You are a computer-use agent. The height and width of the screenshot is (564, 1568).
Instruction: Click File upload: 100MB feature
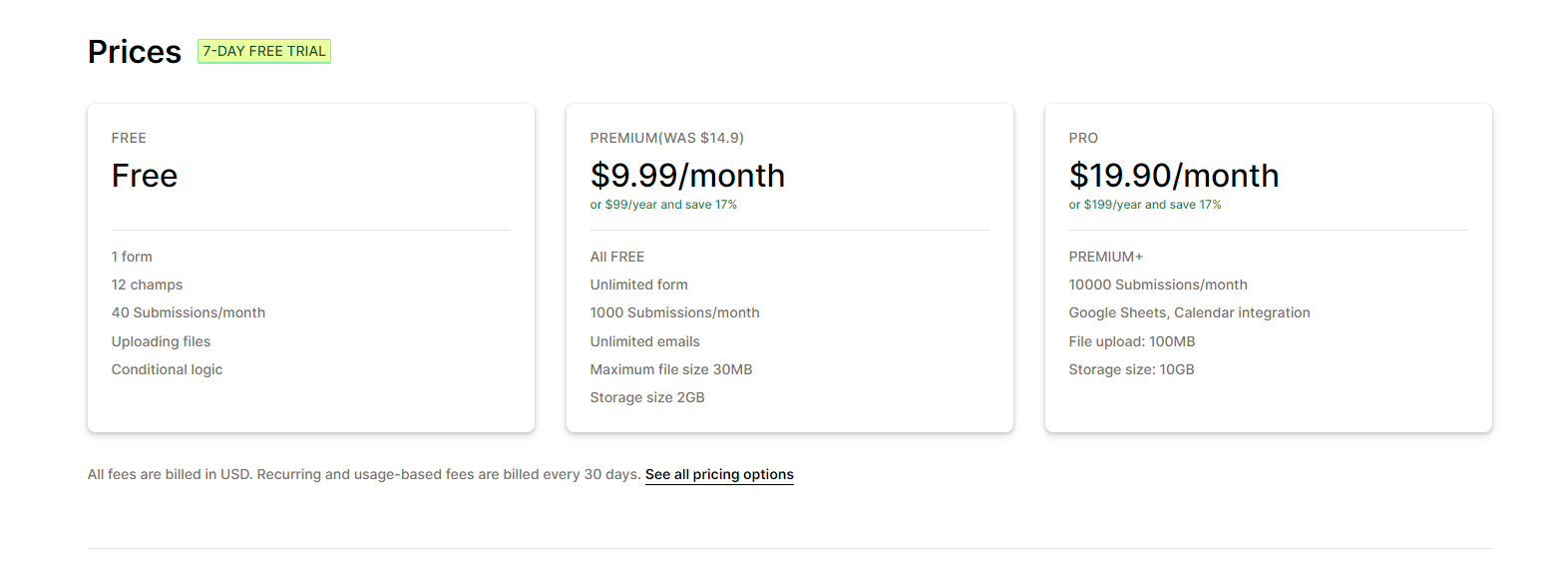pyautogui.click(x=1132, y=341)
